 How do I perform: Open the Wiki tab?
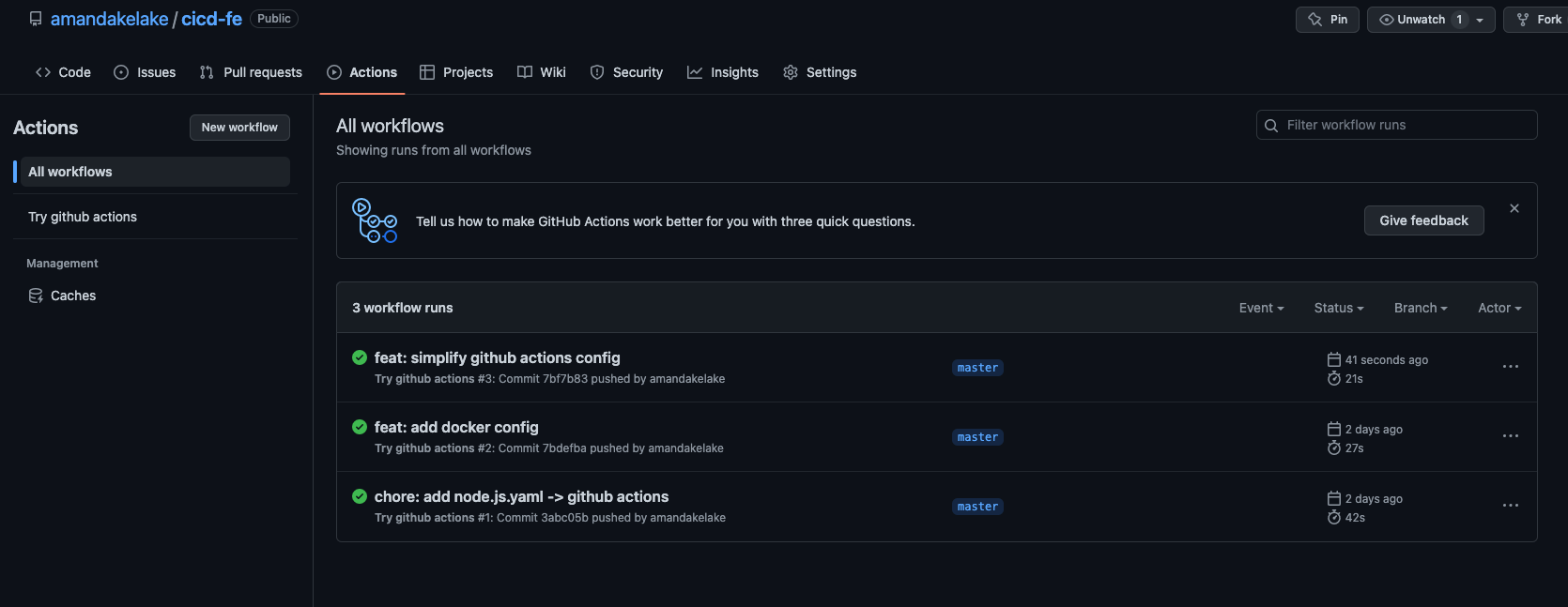click(542, 72)
